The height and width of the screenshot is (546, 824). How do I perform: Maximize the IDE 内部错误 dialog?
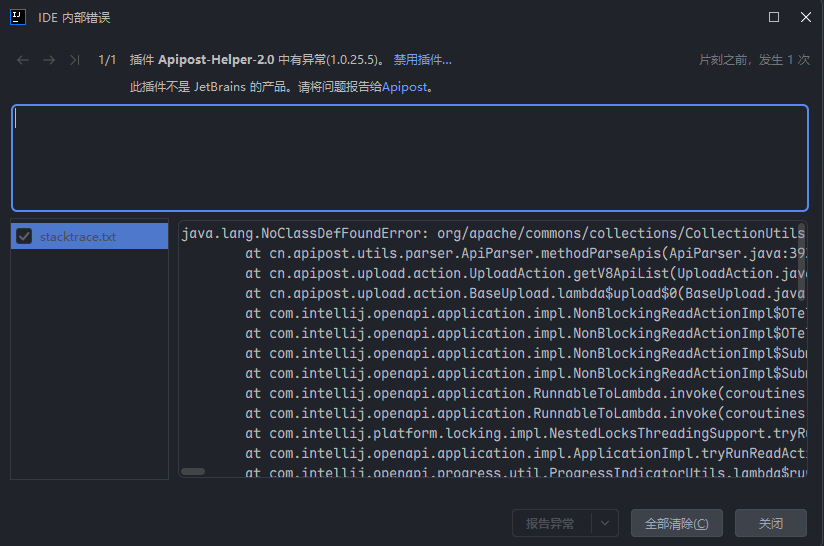click(x=774, y=17)
